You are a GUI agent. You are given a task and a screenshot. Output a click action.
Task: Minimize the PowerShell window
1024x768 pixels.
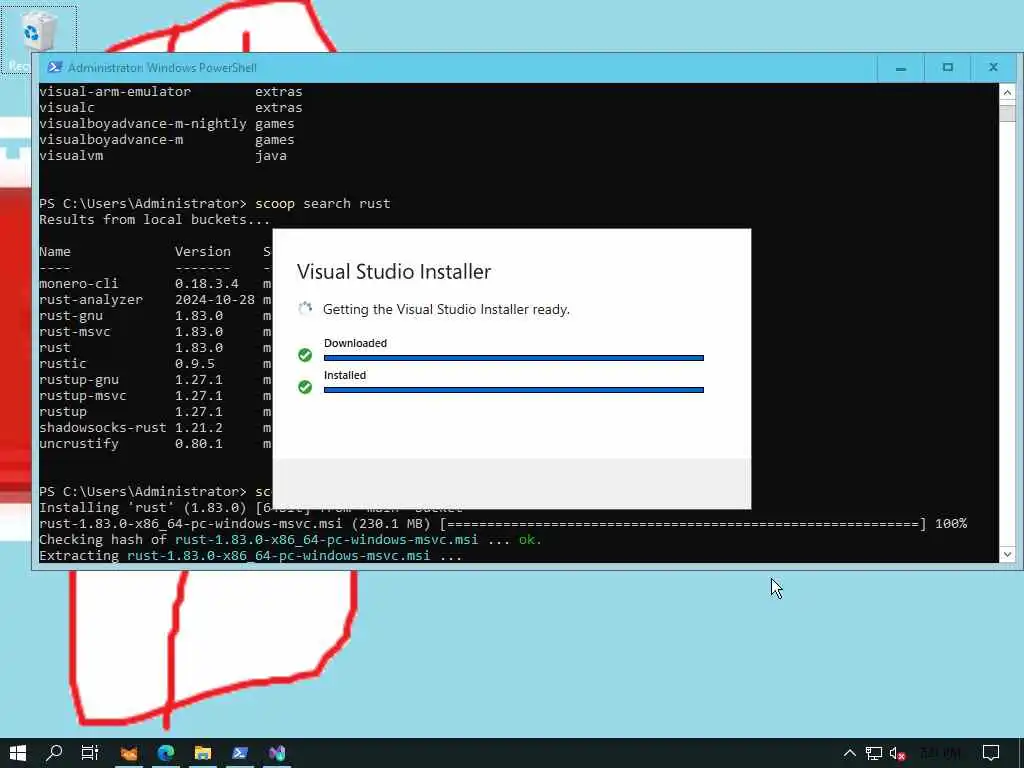[901, 68]
